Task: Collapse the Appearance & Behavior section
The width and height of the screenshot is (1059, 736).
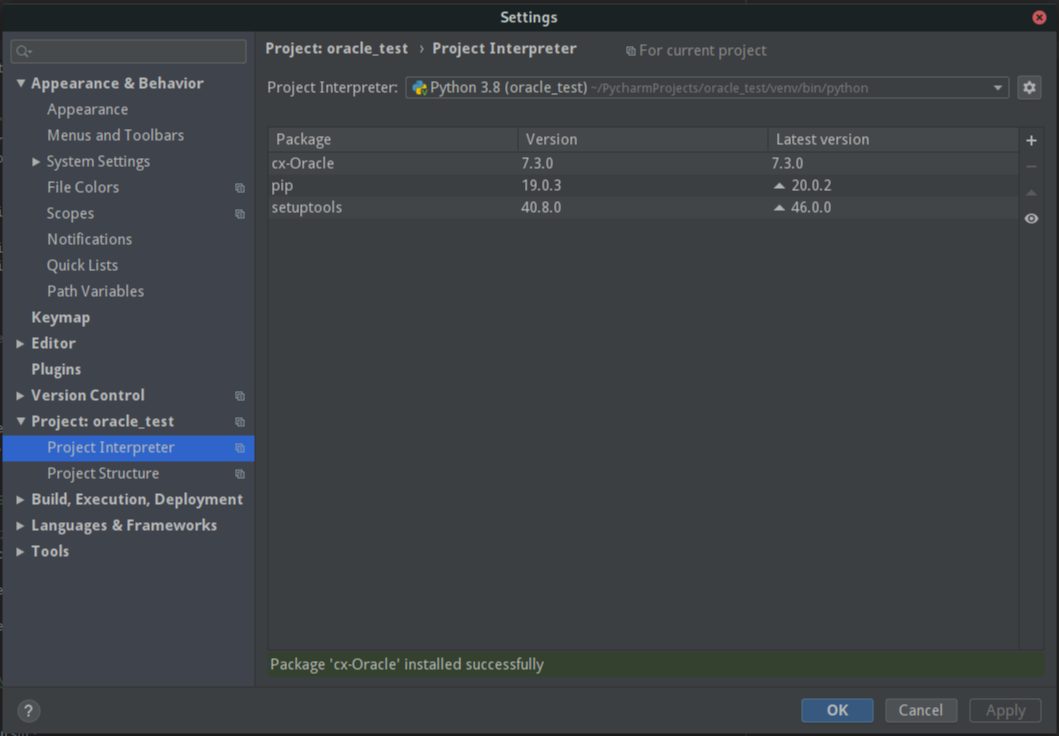Action: (x=21, y=83)
